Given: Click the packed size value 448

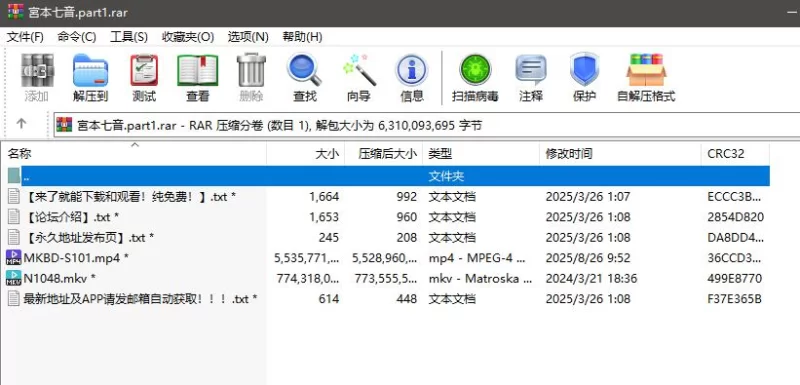Looking at the screenshot, I should (407, 299).
